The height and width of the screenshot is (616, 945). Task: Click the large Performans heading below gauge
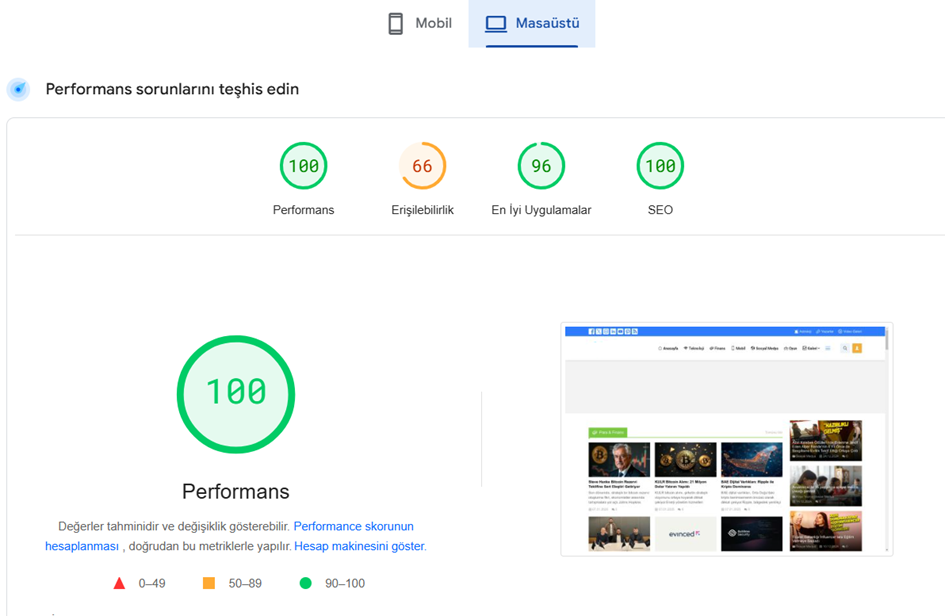[236, 491]
